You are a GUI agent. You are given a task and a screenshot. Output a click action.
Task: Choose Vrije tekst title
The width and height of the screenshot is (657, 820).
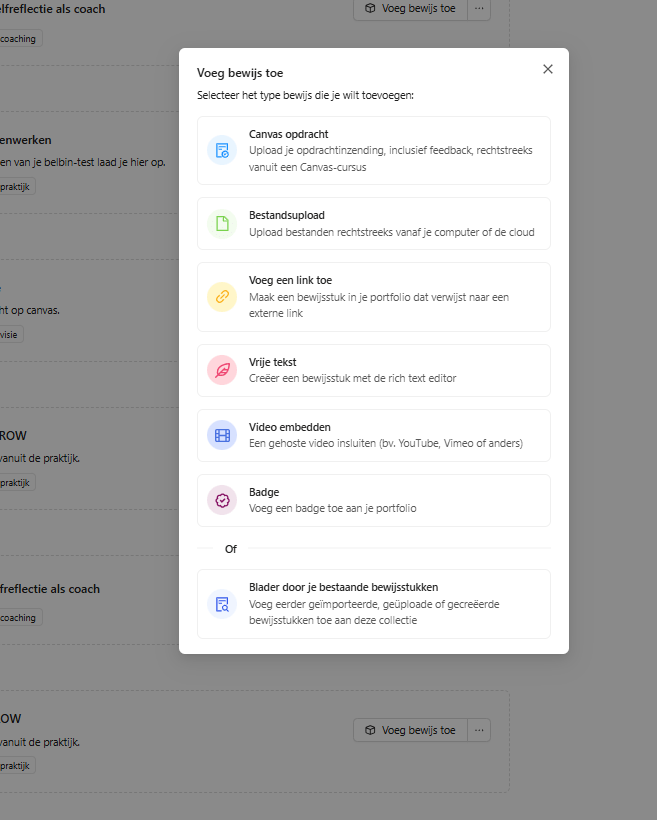click(273, 362)
